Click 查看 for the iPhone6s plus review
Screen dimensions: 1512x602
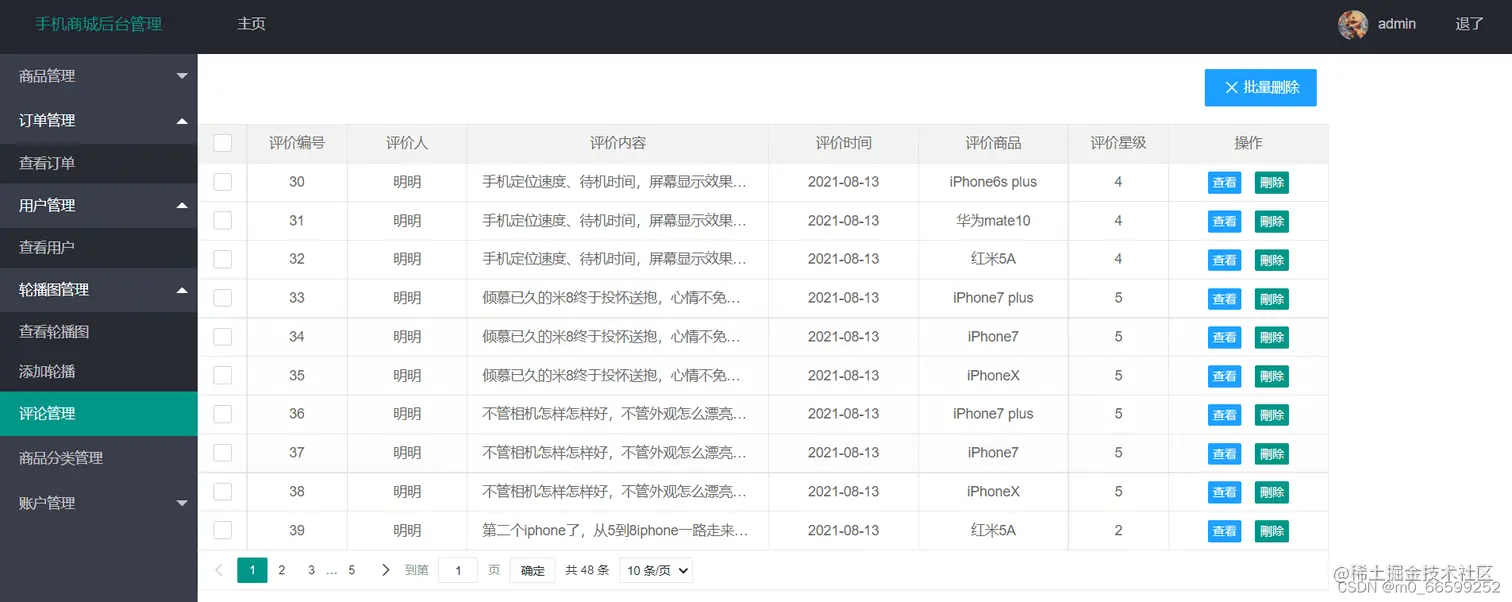click(1224, 182)
